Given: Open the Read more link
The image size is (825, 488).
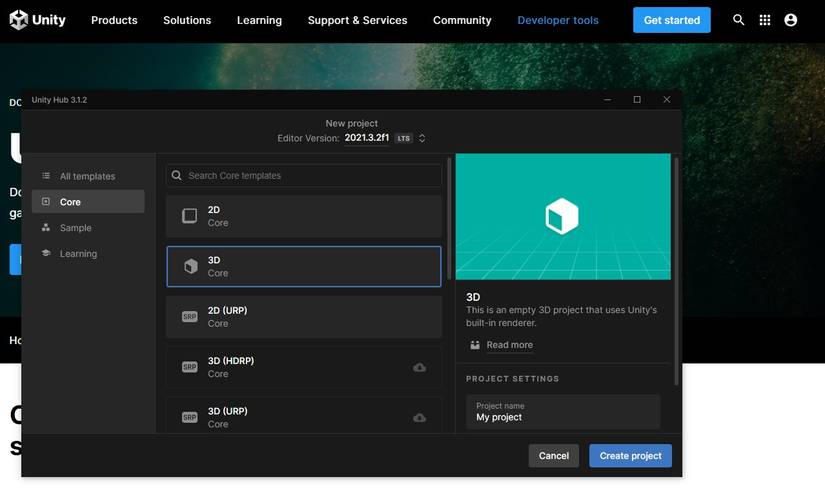Looking at the screenshot, I should [509, 345].
